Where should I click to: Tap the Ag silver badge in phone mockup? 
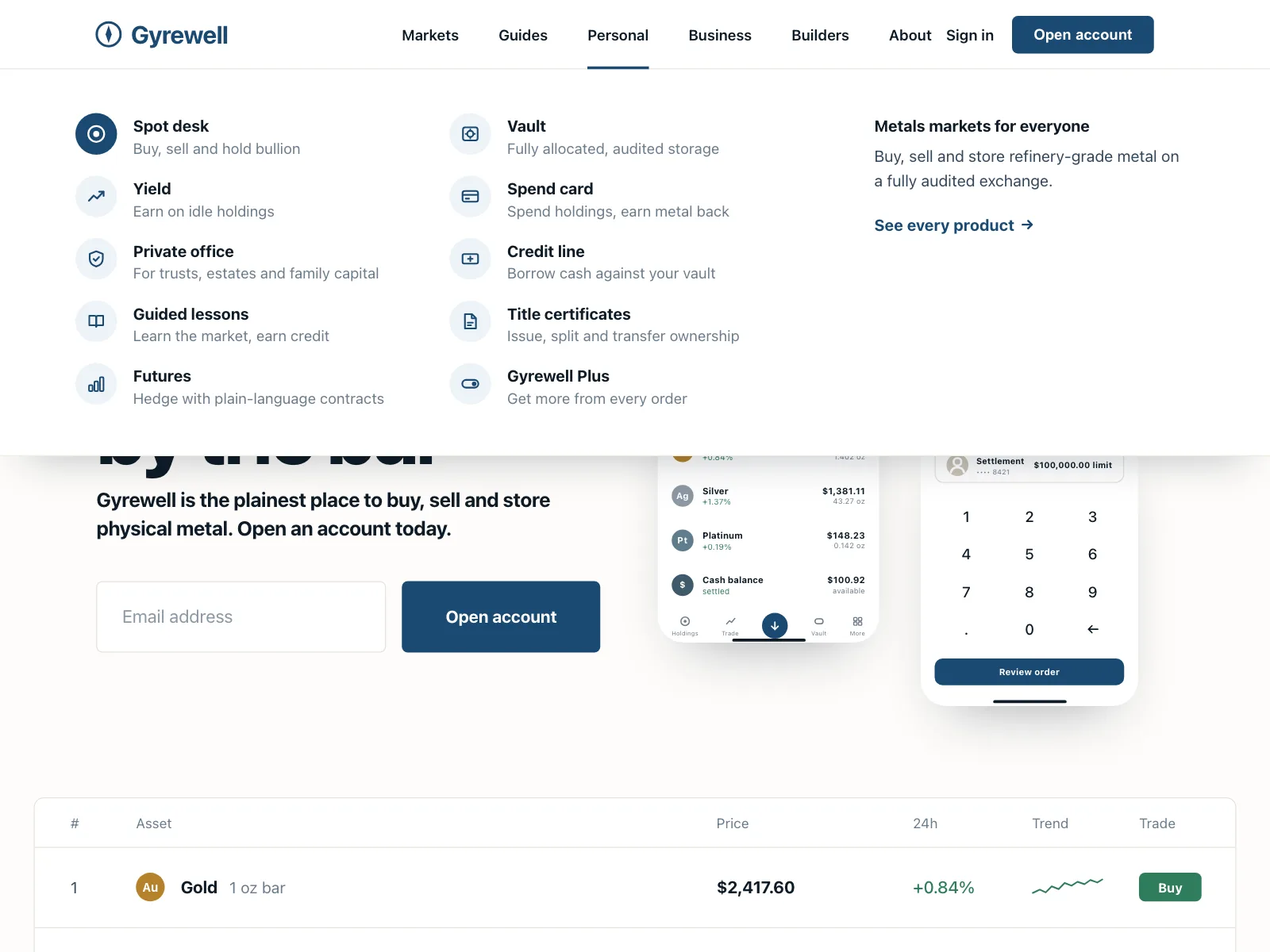[682, 496]
